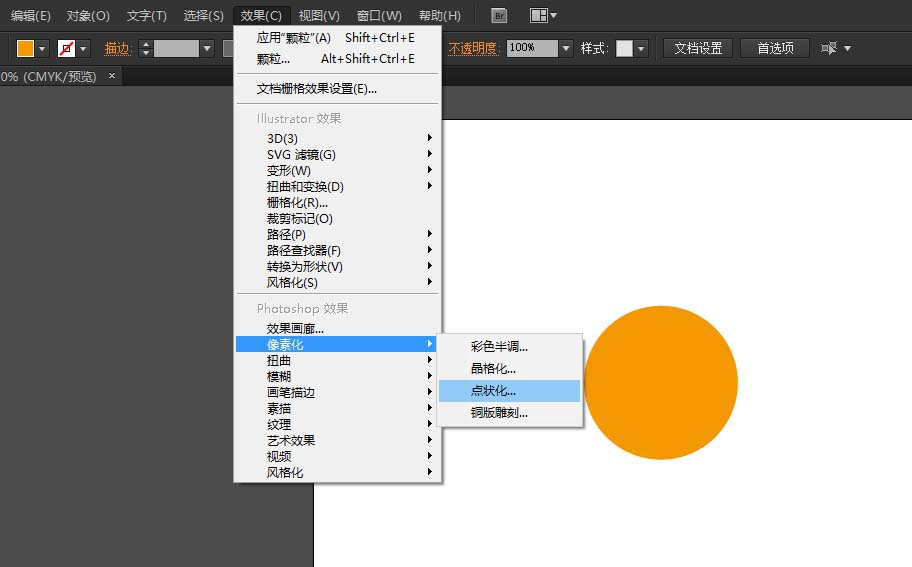Viewport: 912px width, 567px height.
Task: Choose 颗粒... menu entry
Action: tap(337, 59)
